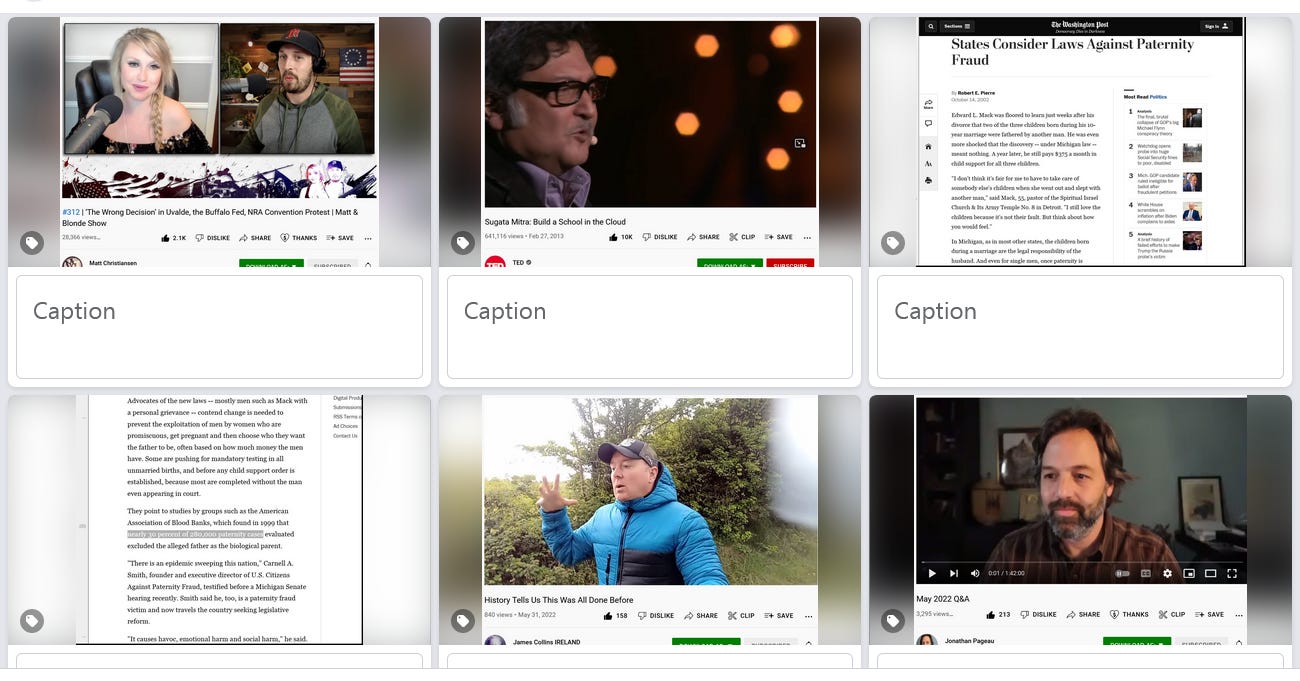The height and width of the screenshot is (681, 1300).
Task: Enter caption field under the Matt & Blonde Show image
Action: [219, 327]
